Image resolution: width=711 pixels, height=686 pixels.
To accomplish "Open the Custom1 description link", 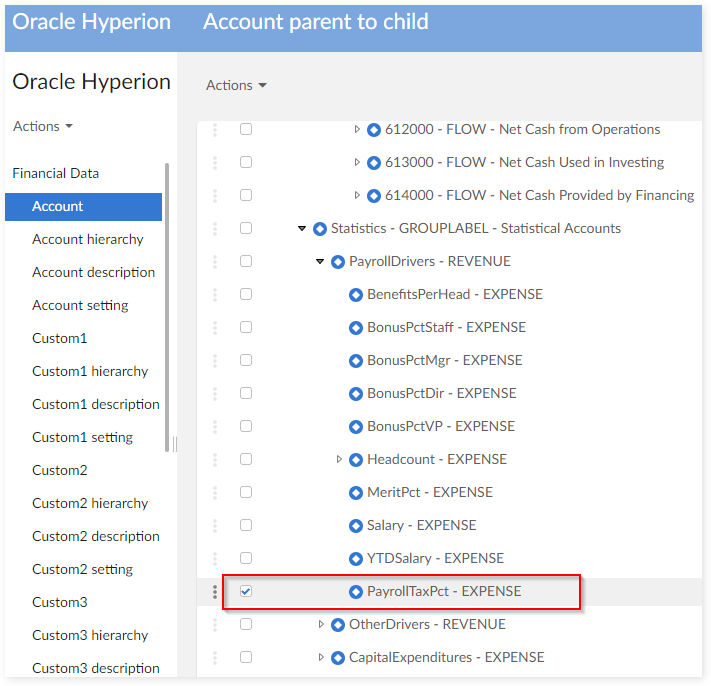I will (96, 405).
